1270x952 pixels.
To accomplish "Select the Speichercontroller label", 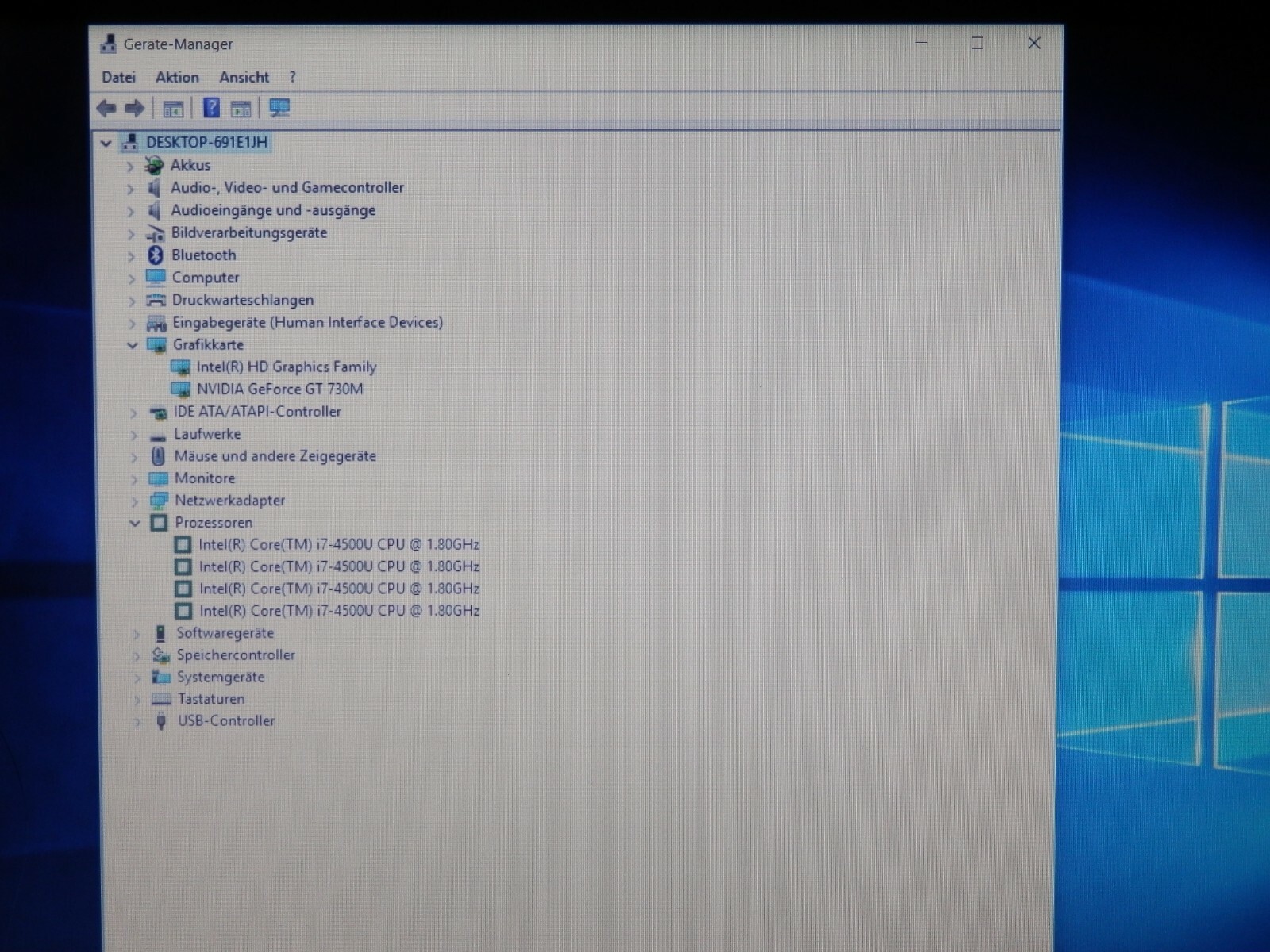I will pos(236,654).
